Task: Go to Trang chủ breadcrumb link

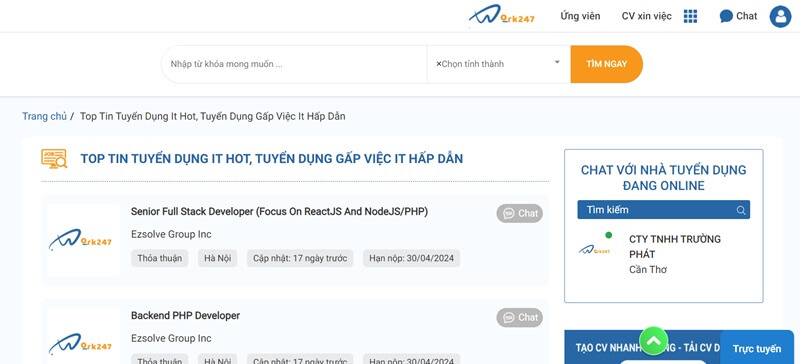Action: point(44,116)
